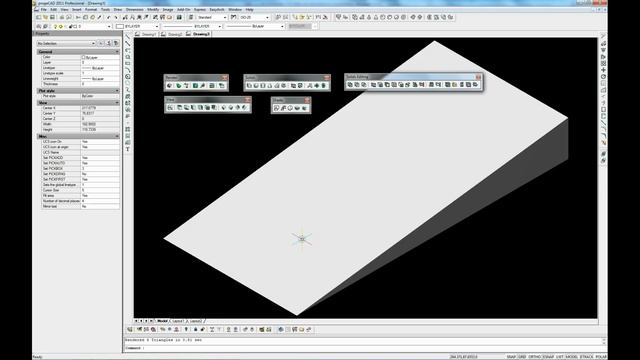
Task: Toggle ESNAP in the status bar
Action: [x=548, y=357]
